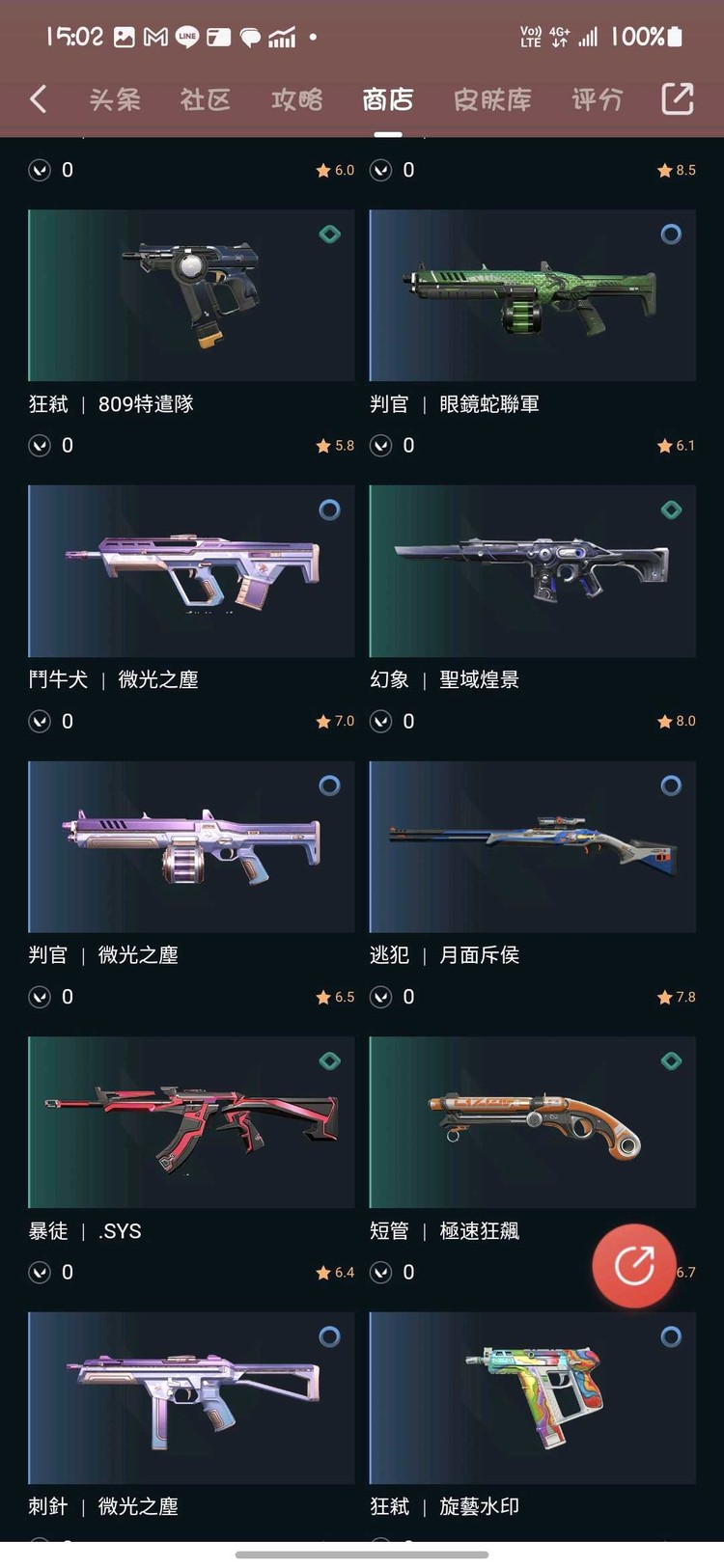Tap the tier icon on 聖域煌景 card
The height and width of the screenshot is (1568, 724).
point(671,509)
